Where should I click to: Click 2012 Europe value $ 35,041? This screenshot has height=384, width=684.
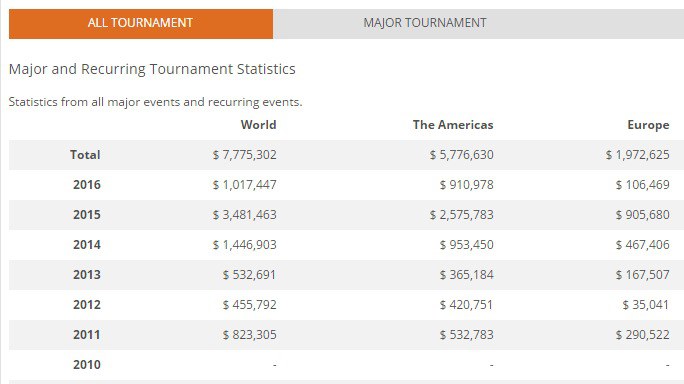coord(646,305)
